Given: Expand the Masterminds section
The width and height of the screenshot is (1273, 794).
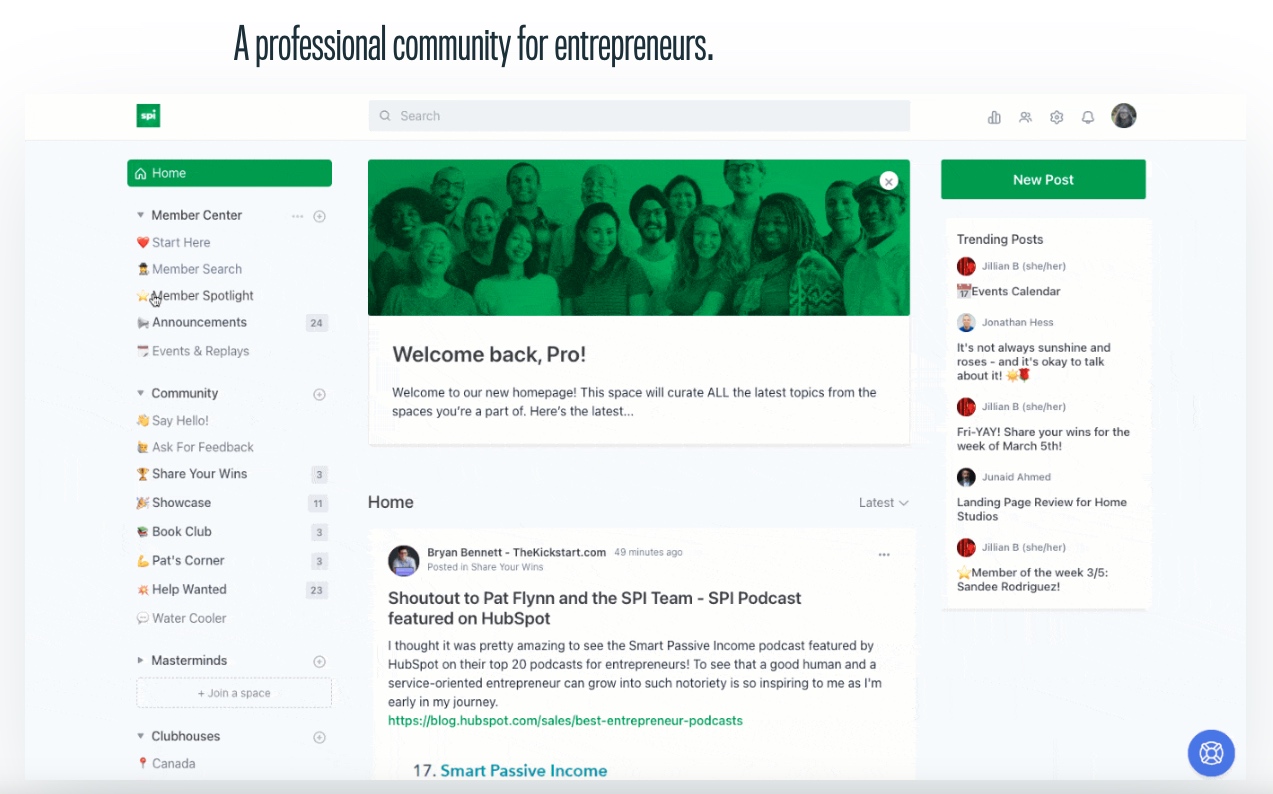Looking at the screenshot, I should click(x=140, y=660).
